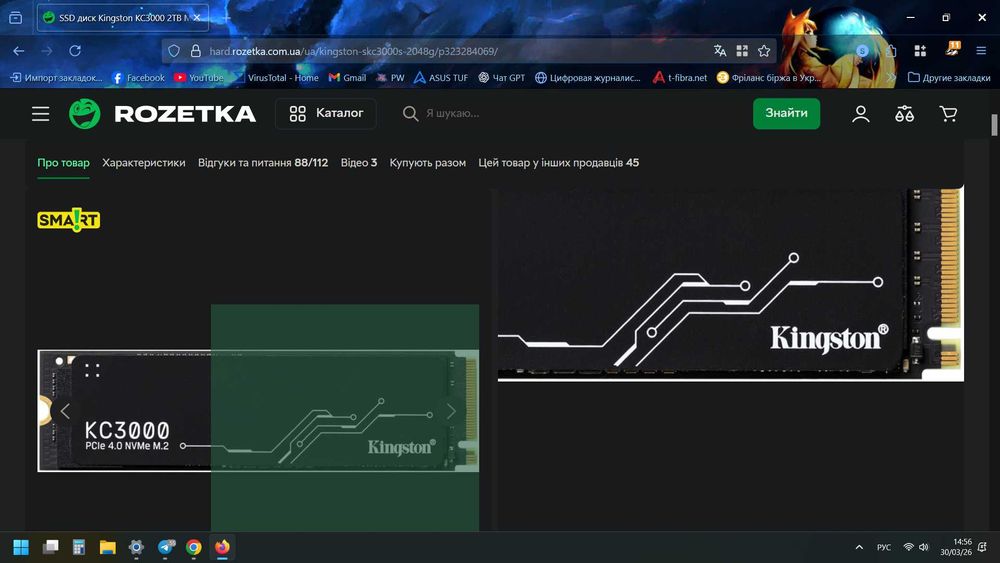This screenshot has height=563, width=1000.
Task: Click the SMART badge
Action: 69,220
